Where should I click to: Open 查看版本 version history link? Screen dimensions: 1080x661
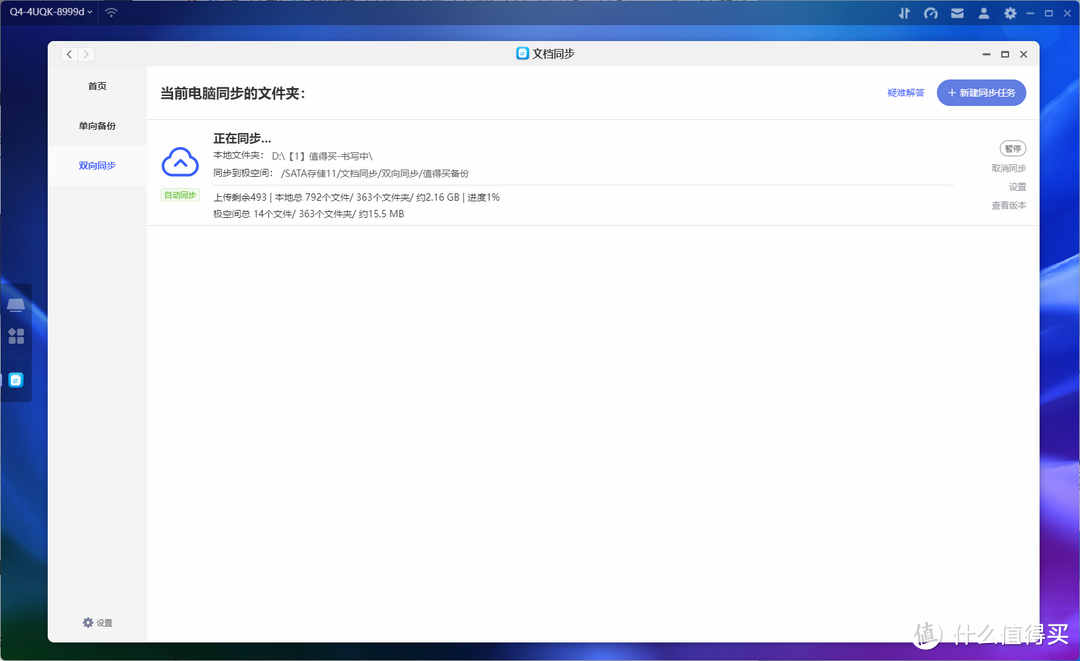1008,205
